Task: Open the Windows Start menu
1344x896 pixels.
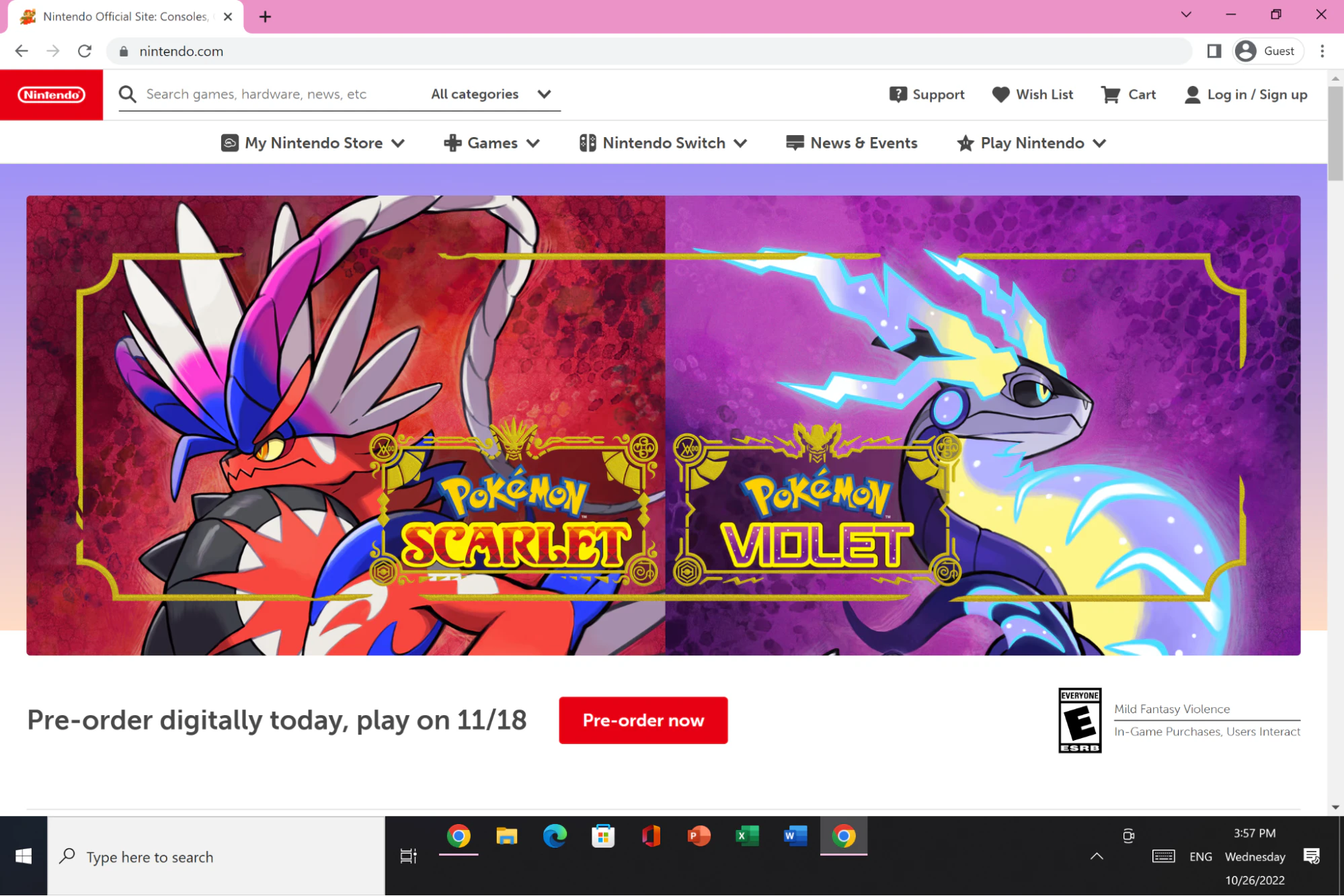Action: (x=24, y=856)
